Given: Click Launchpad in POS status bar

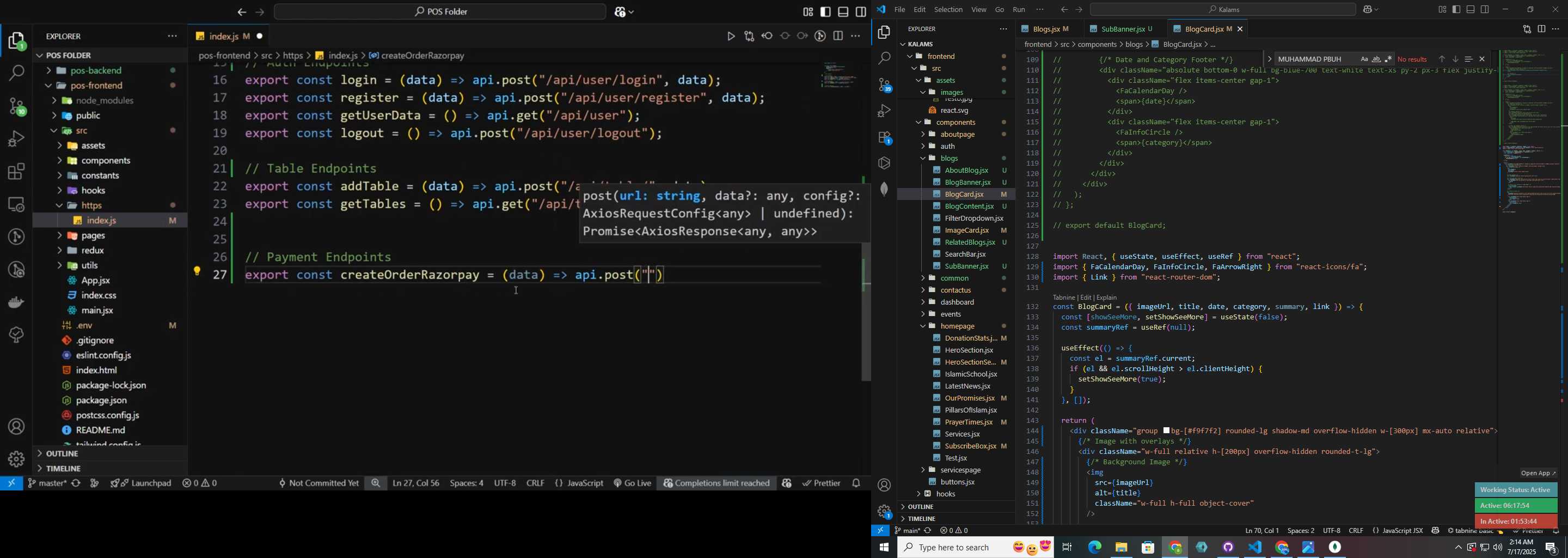Looking at the screenshot, I should [x=141, y=483].
